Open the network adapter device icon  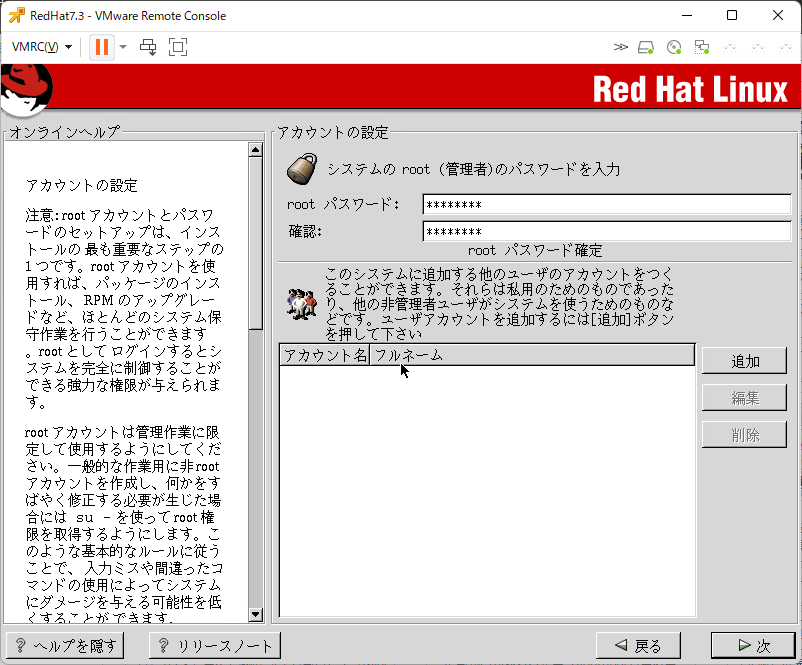[x=702, y=48]
